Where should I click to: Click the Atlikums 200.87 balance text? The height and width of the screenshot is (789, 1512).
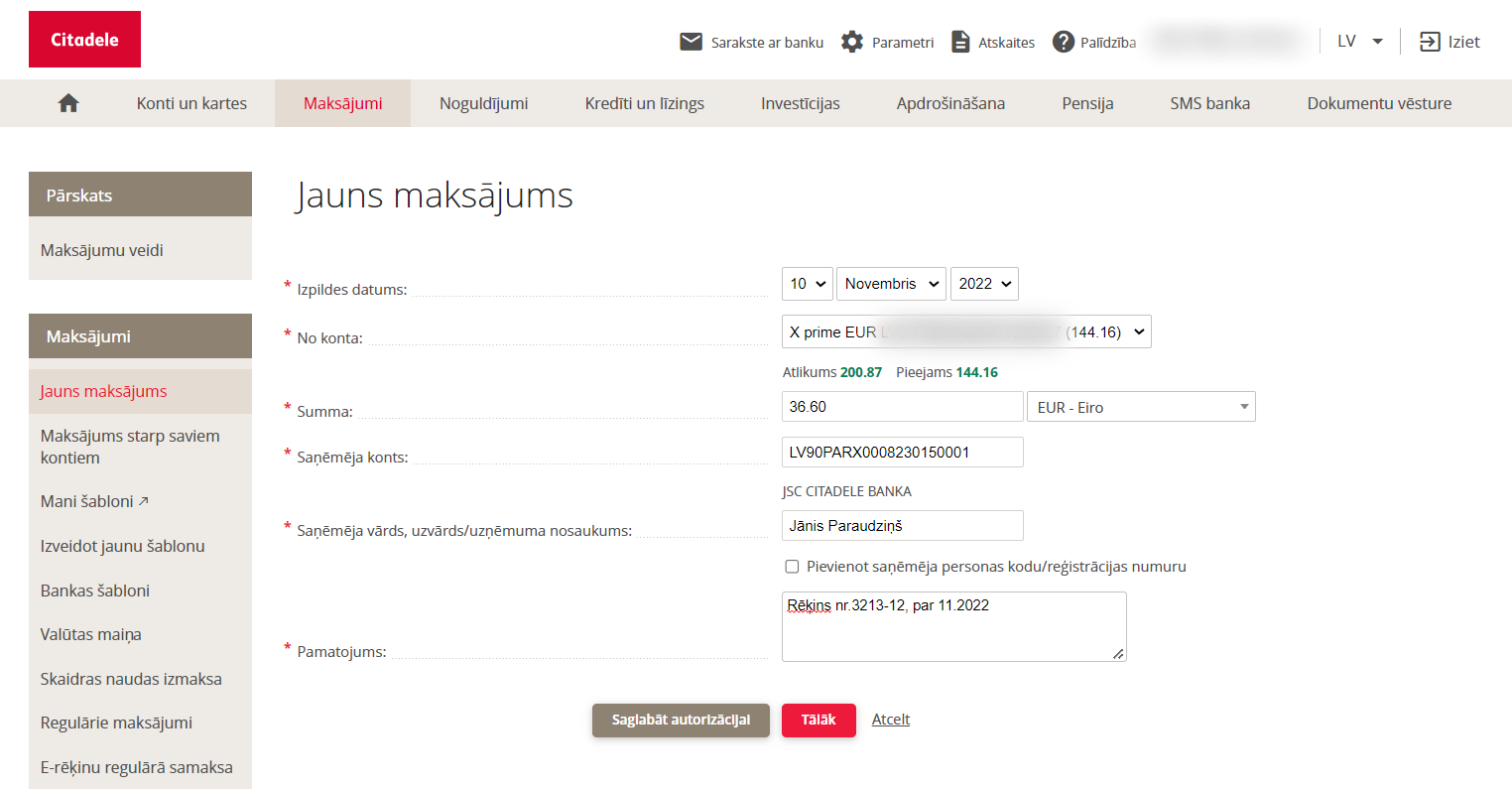pos(832,372)
